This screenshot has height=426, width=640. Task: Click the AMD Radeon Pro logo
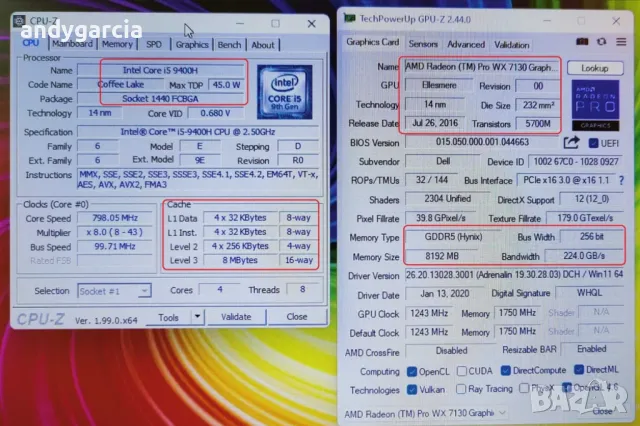point(595,105)
